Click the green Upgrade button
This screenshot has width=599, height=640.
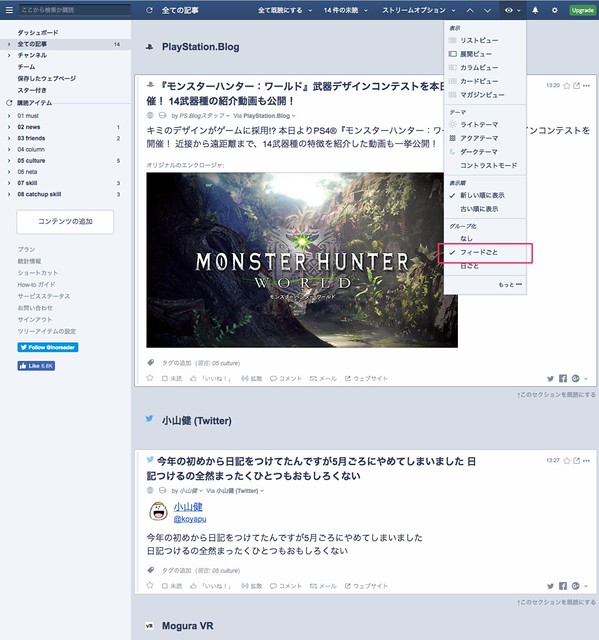tap(582, 10)
